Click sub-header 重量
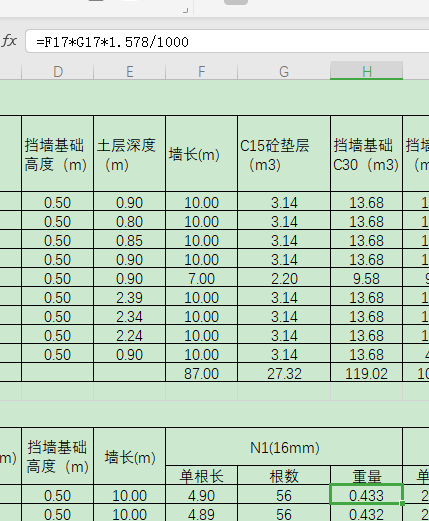The width and height of the screenshot is (429, 521). click(x=366, y=476)
